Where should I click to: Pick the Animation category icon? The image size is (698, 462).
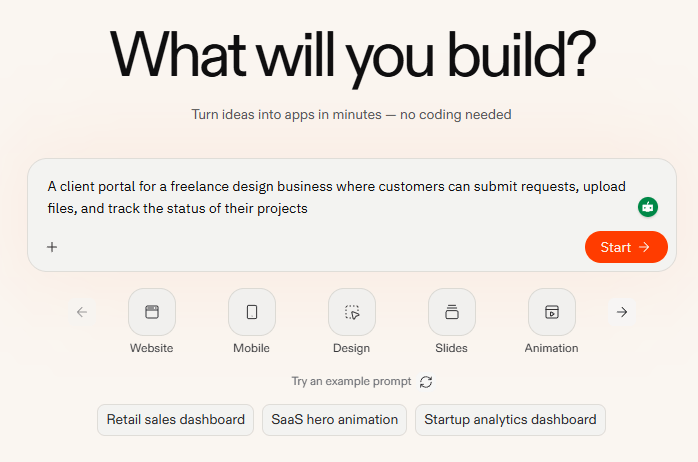552,312
